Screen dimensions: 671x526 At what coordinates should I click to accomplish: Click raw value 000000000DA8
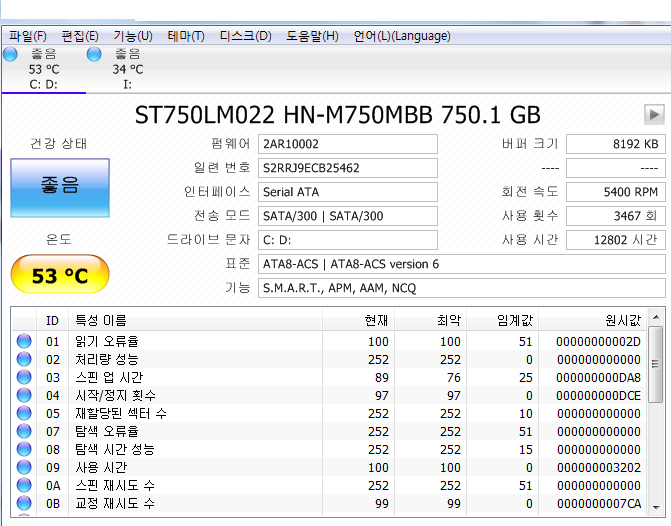coord(598,377)
